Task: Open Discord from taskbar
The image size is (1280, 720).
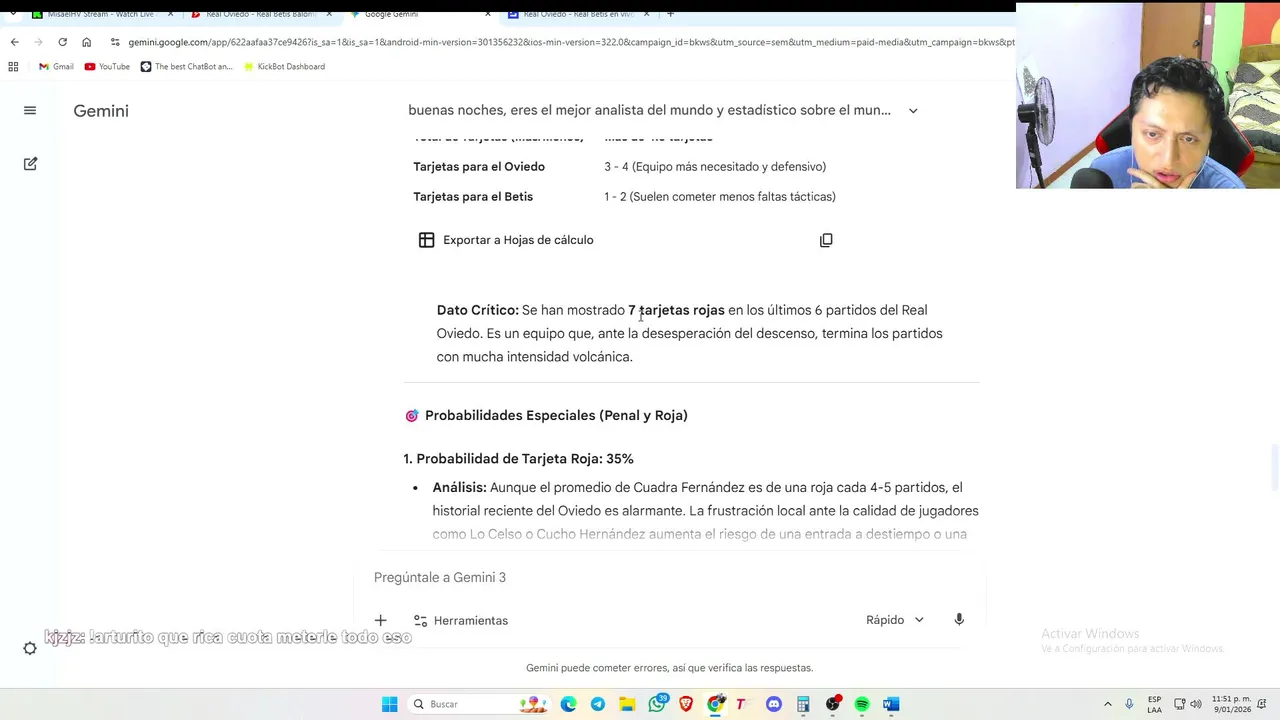Action: point(774,704)
